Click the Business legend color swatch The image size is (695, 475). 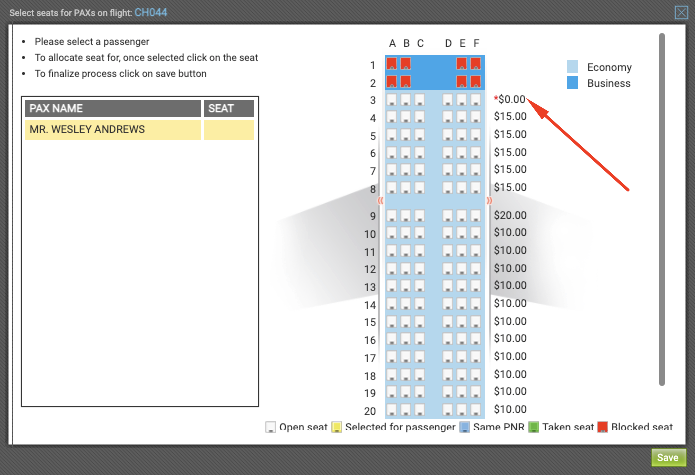click(x=572, y=83)
